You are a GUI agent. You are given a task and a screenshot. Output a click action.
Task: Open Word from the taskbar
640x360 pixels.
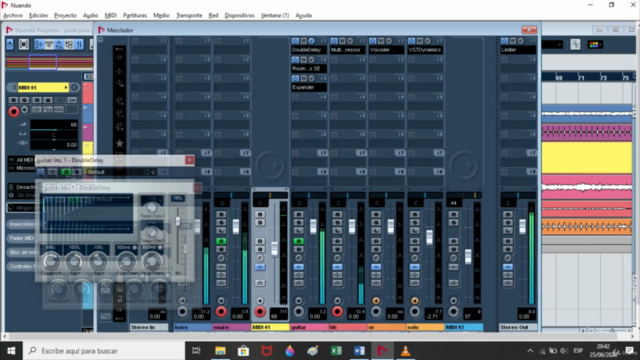click(359, 351)
